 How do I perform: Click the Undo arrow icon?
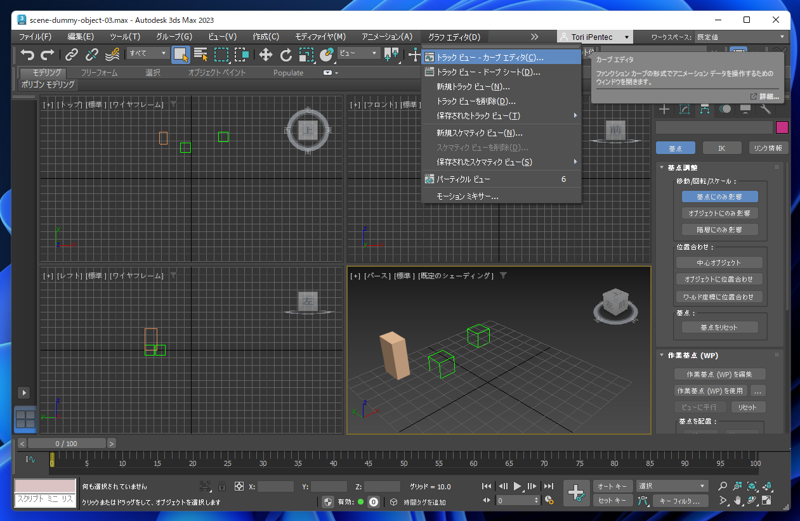27,54
